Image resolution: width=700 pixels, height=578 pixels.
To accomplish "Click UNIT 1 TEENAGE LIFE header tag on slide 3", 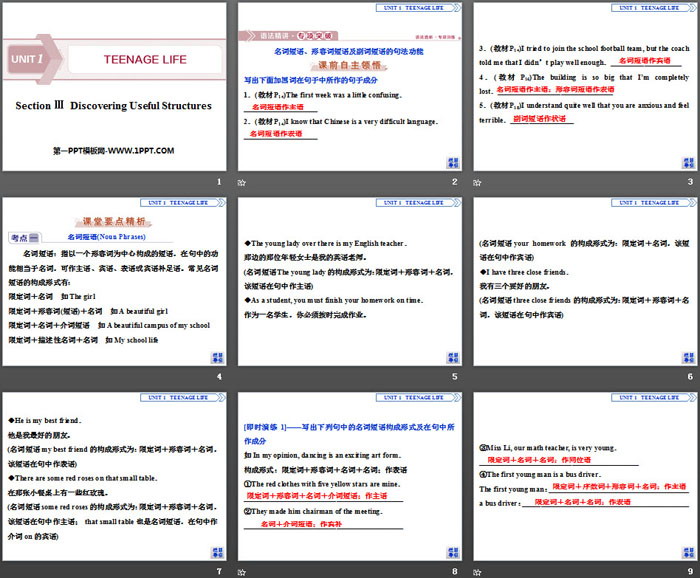I will pos(654,8).
